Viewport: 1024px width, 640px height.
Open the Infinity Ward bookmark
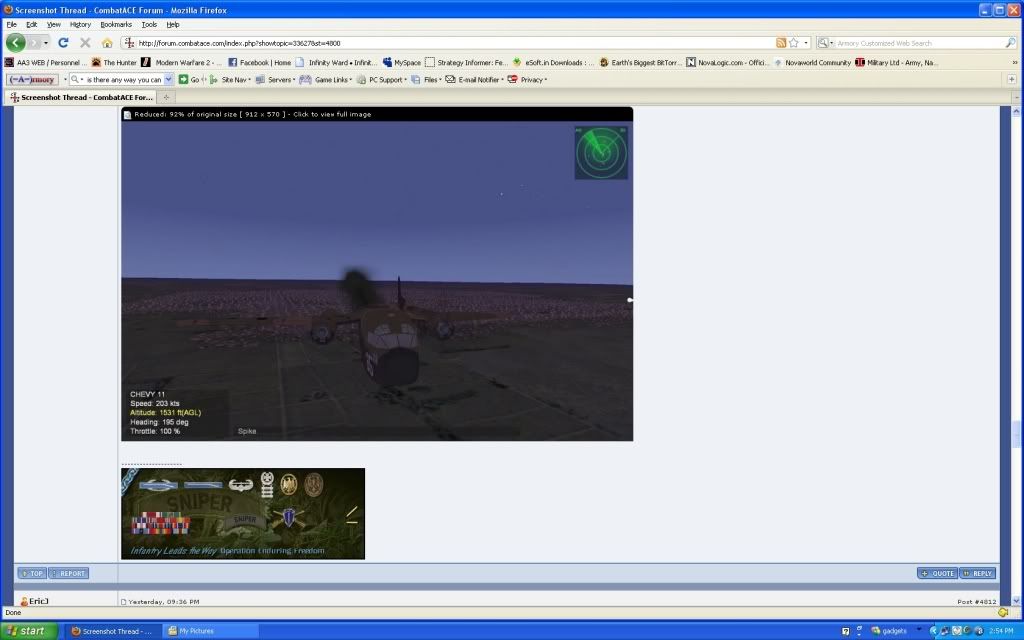(336, 63)
